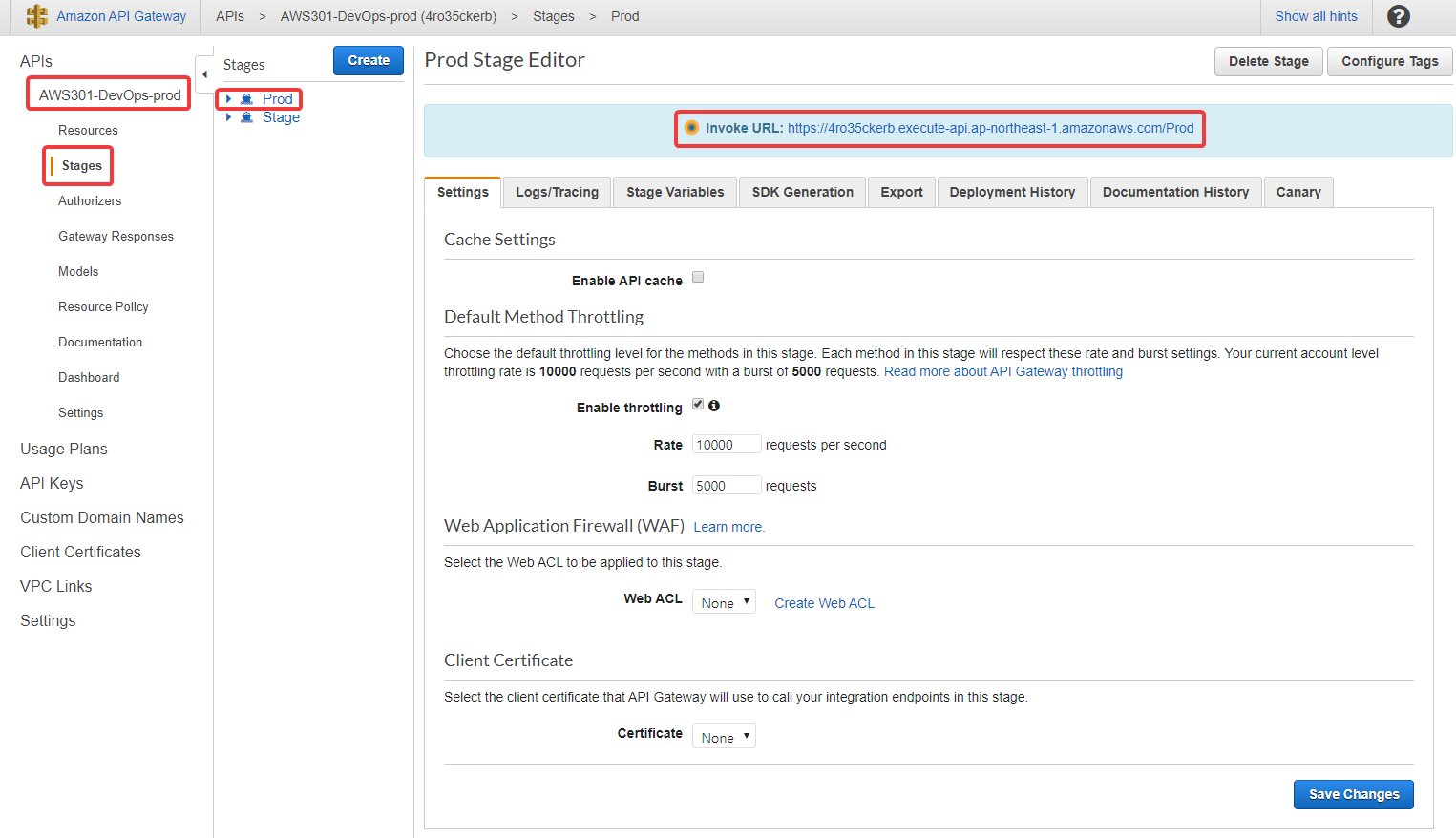Screen dimensions: 1456x838
Task: Open the Invoke URL link
Action: 990,128
